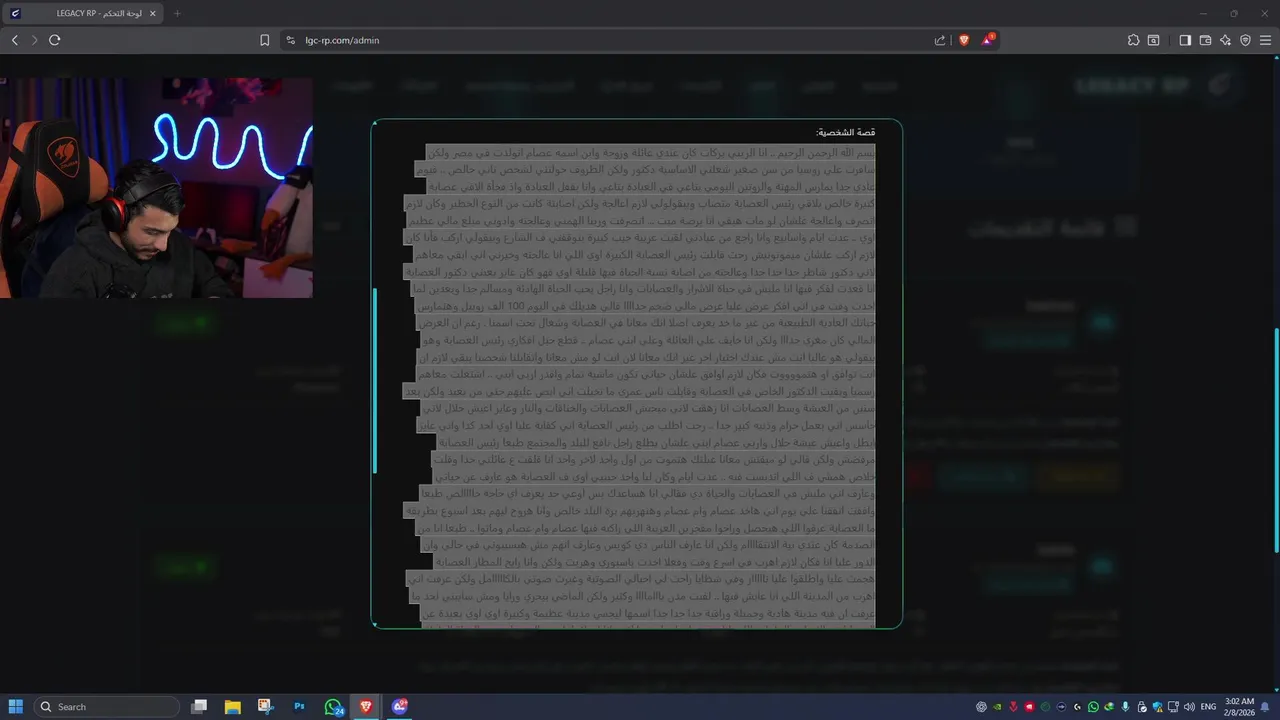
Task: Click the microphone tray icon
Action: (x=1125, y=707)
